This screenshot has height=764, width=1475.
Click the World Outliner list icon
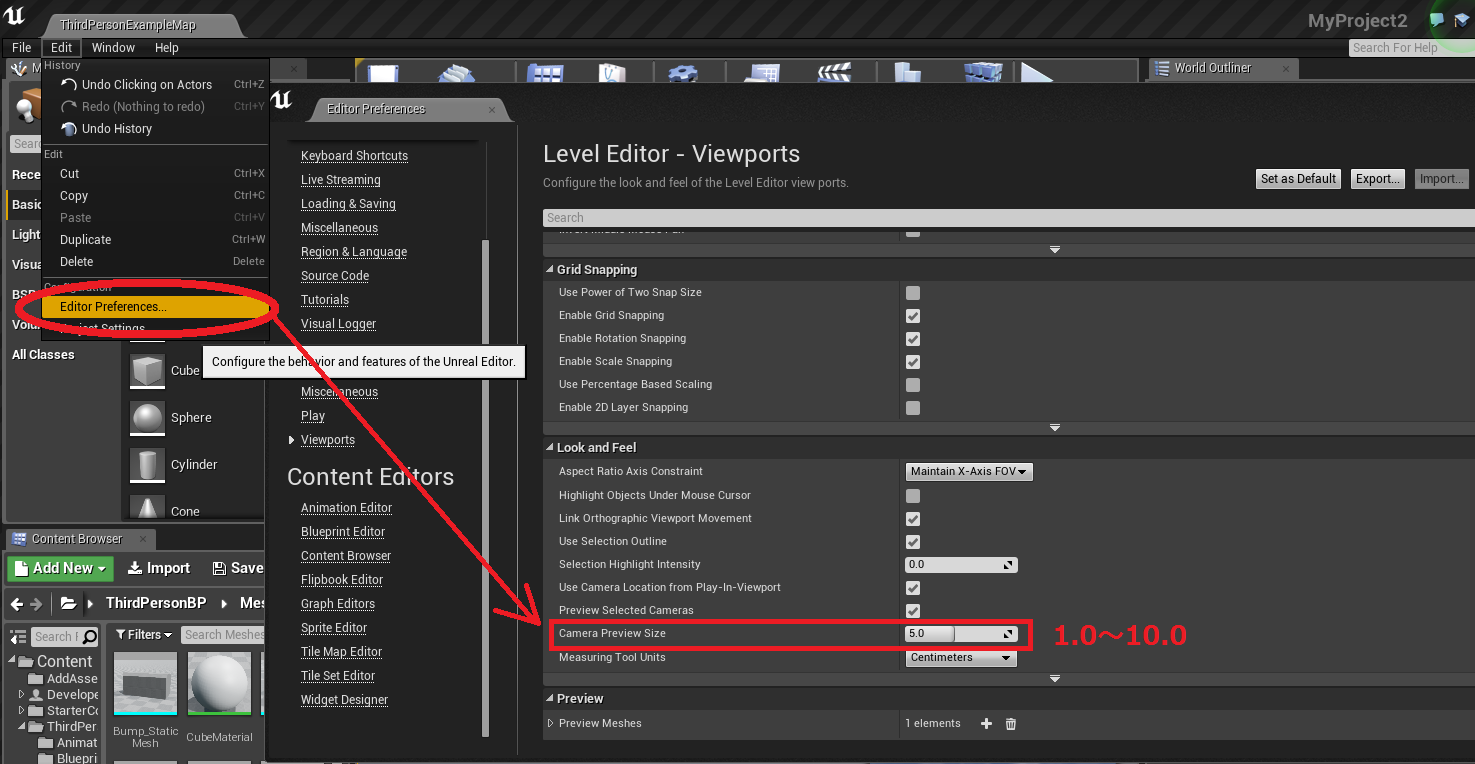(x=1162, y=68)
